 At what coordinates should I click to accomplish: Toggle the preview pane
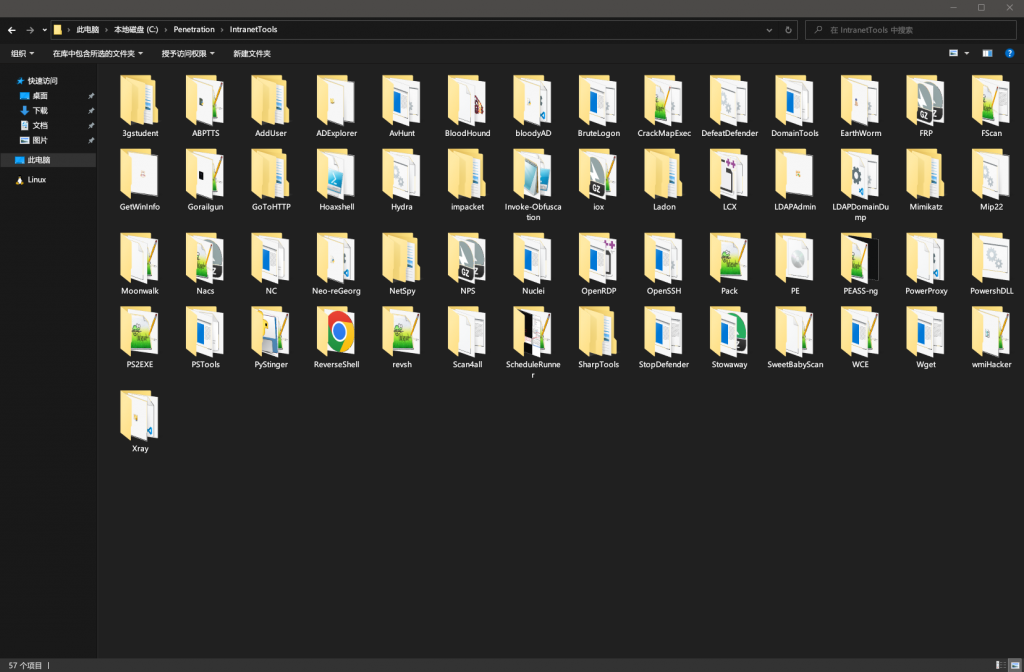[x=987, y=54]
